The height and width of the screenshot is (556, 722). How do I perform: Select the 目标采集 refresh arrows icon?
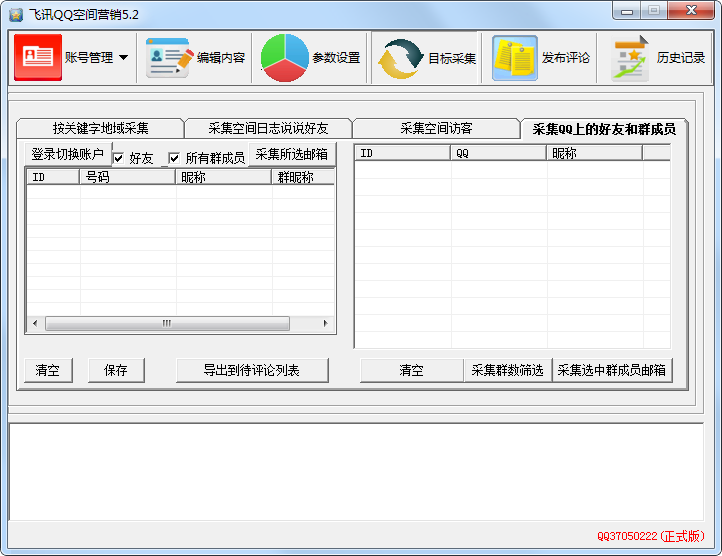[x=400, y=59]
